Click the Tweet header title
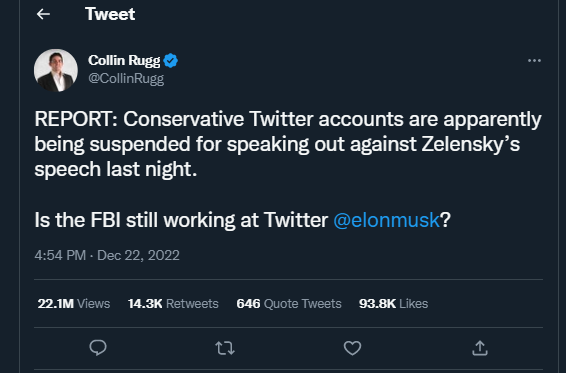The image size is (566, 373). [110, 14]
